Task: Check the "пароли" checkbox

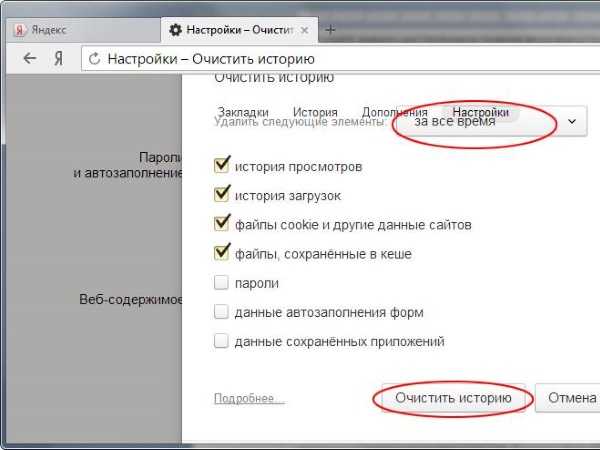Action: click(221, 283)
